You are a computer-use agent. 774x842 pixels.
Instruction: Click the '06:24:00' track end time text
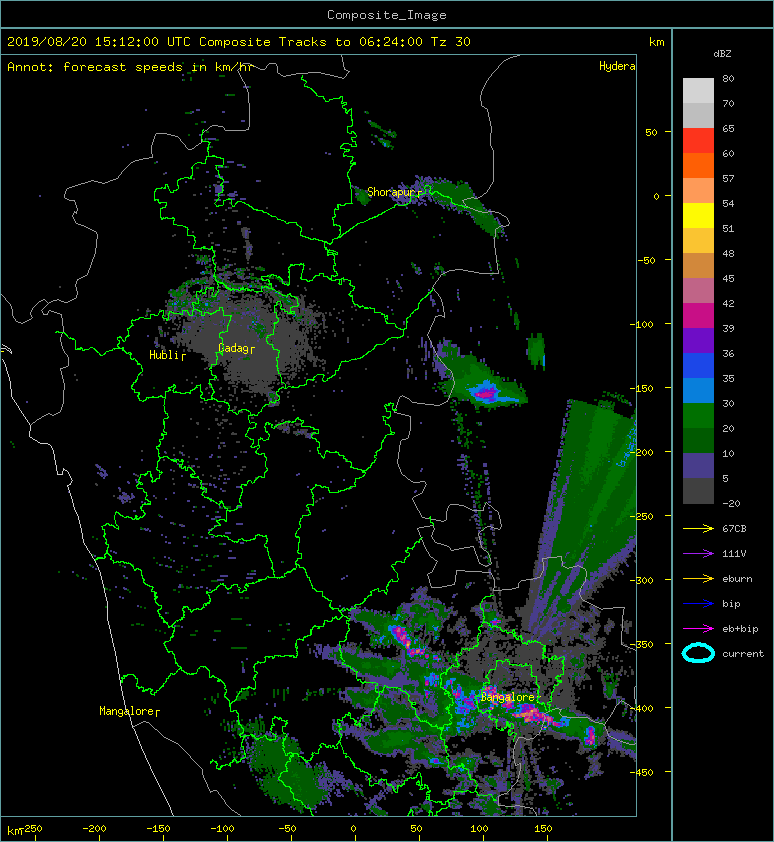(390, 42)
